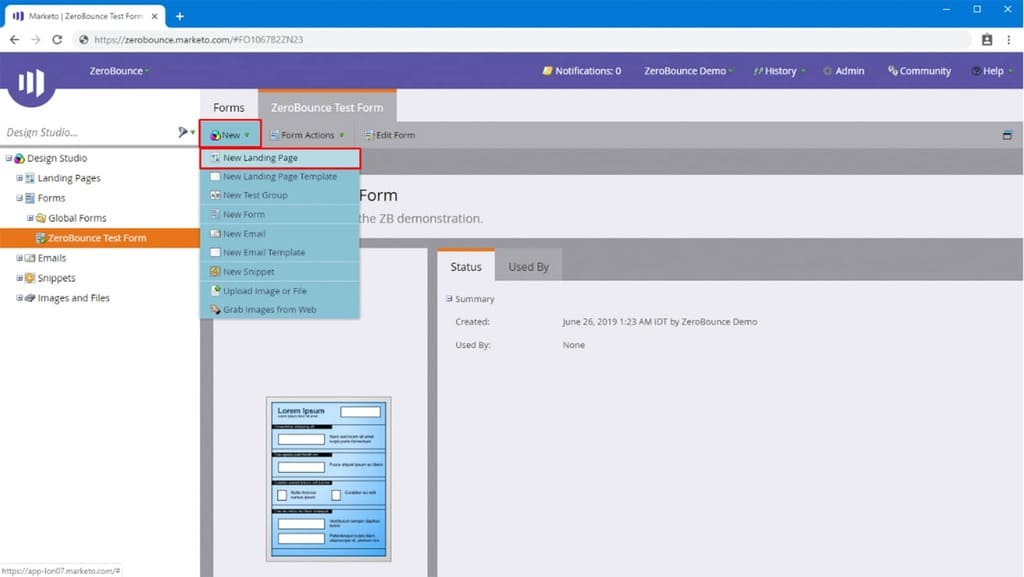The image size is (1024, 577).
Task: Choose Upload Image or File
Action: tap(280, 291)
